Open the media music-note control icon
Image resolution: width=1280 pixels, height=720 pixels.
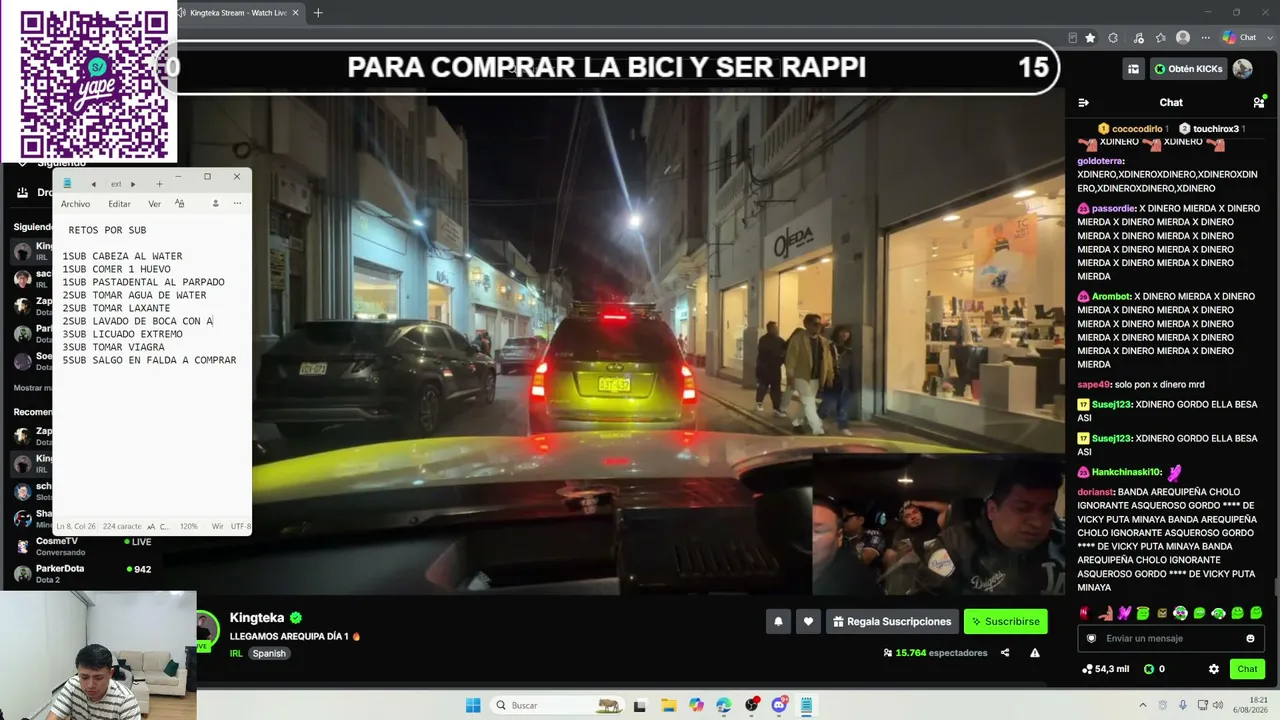coord(1138,38)
